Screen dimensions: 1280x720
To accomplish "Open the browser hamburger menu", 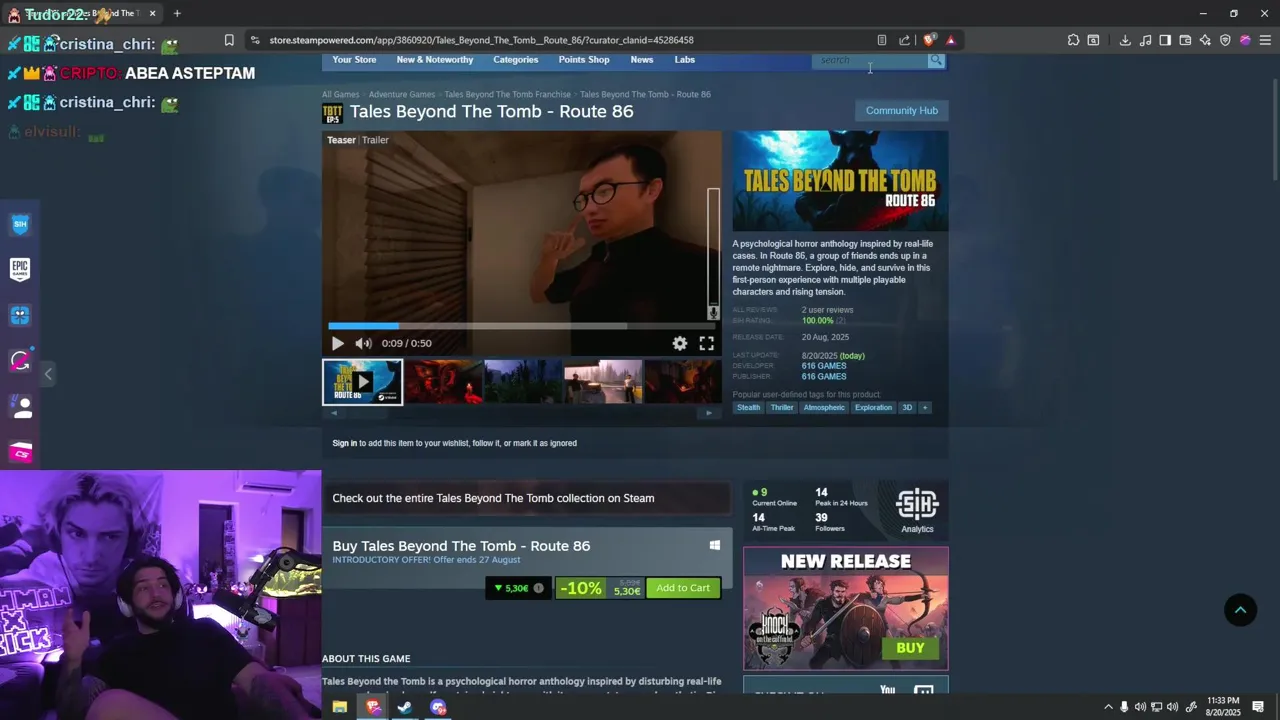I will [1265, 40].
